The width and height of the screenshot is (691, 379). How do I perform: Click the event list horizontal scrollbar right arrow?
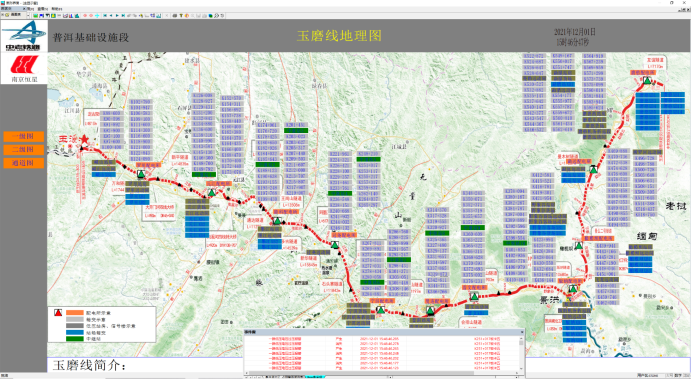(x=517, y=373)
